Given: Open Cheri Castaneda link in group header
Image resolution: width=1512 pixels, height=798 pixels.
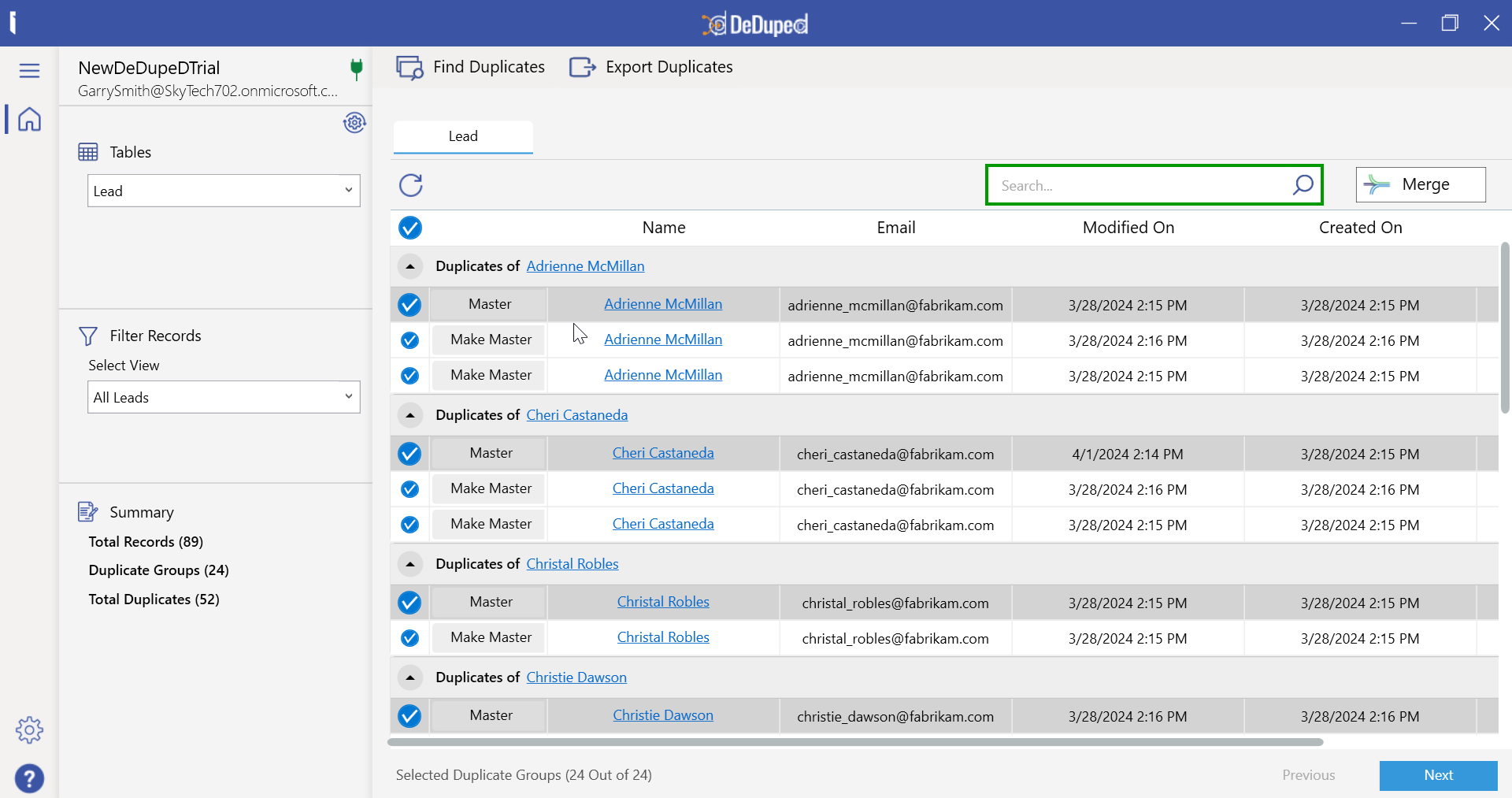Looking at the screenshot, I should coord(577,415).
